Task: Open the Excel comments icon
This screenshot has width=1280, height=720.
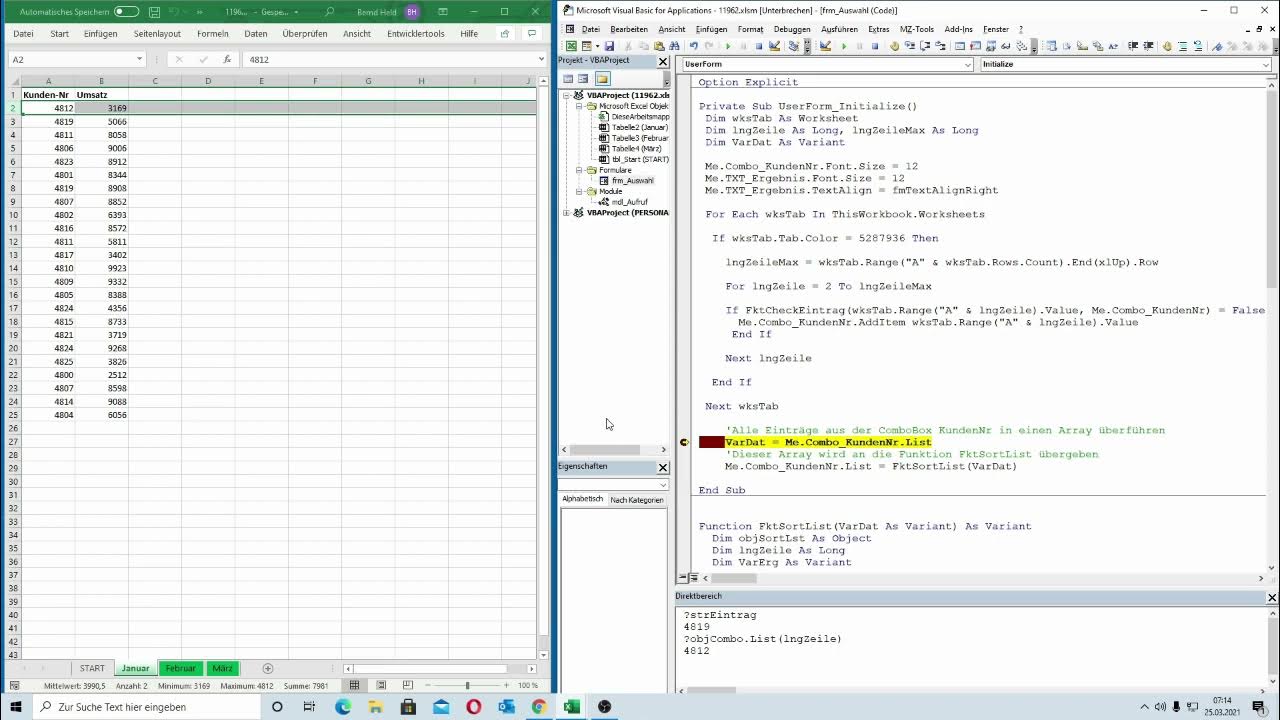Action: pos(530,33)
